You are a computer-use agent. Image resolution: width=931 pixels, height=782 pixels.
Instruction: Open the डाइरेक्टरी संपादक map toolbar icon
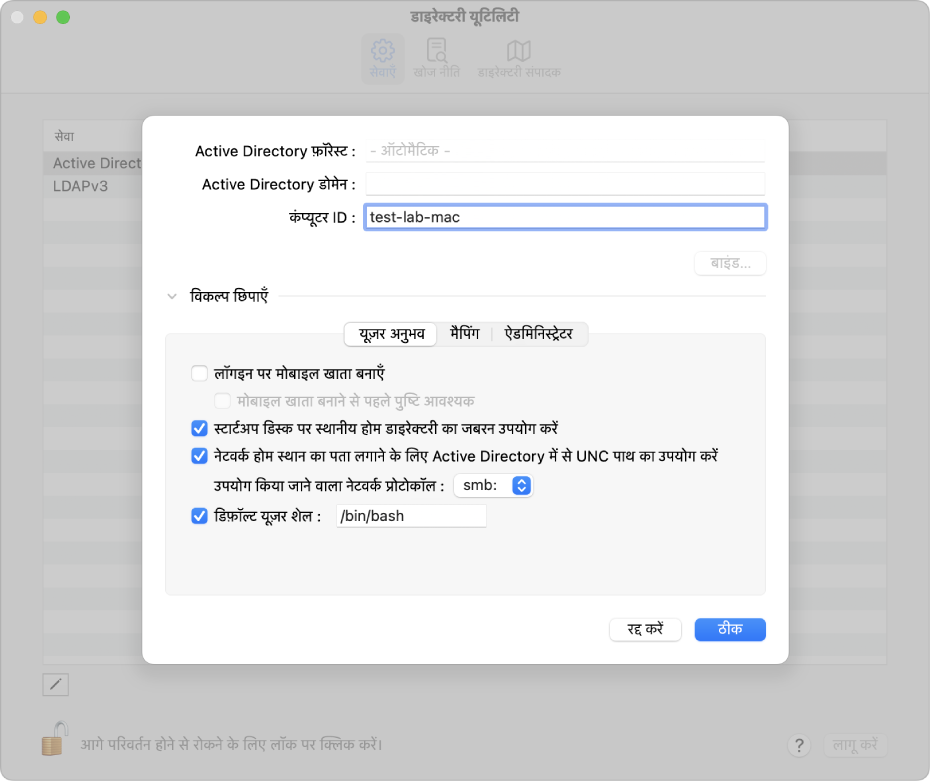pos(519,59)
